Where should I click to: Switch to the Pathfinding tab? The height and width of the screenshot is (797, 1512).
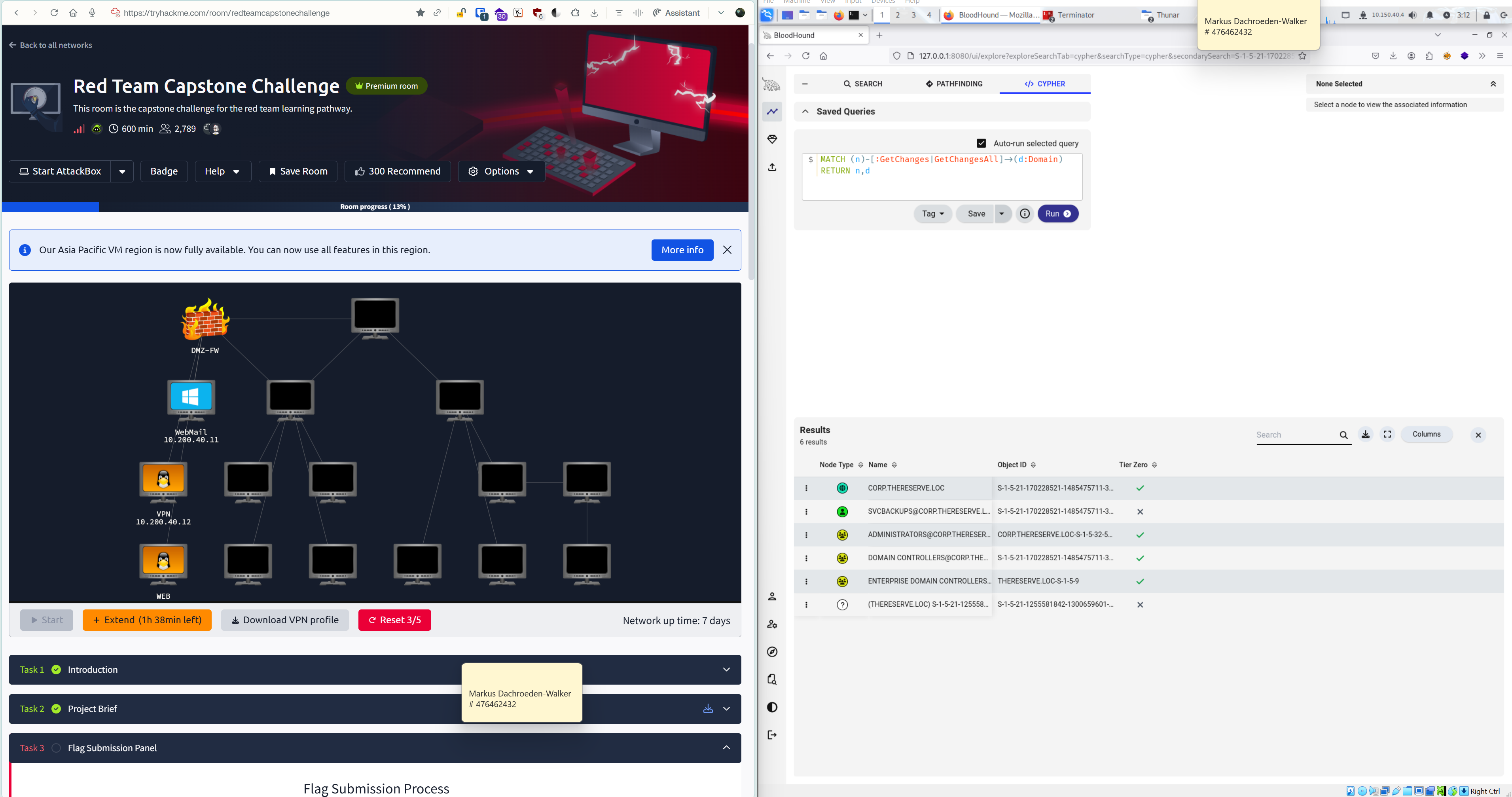[954, 84]
